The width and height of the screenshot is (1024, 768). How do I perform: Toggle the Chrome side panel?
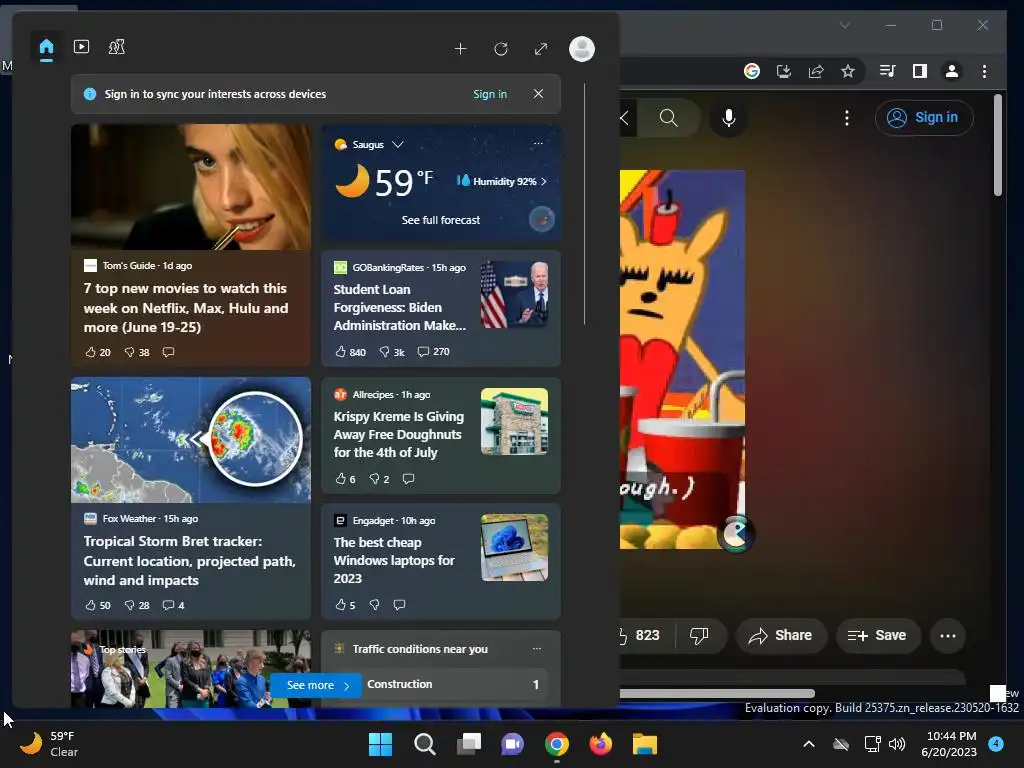coord(920,71)
